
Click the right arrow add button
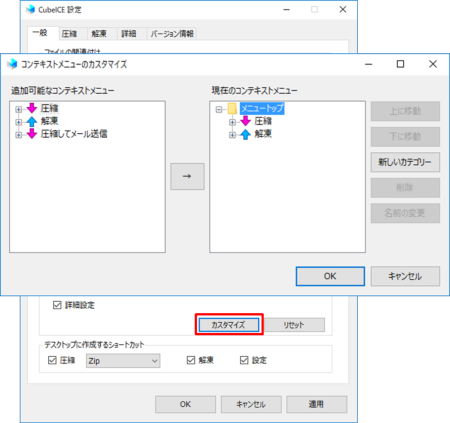tap(187, 176)
